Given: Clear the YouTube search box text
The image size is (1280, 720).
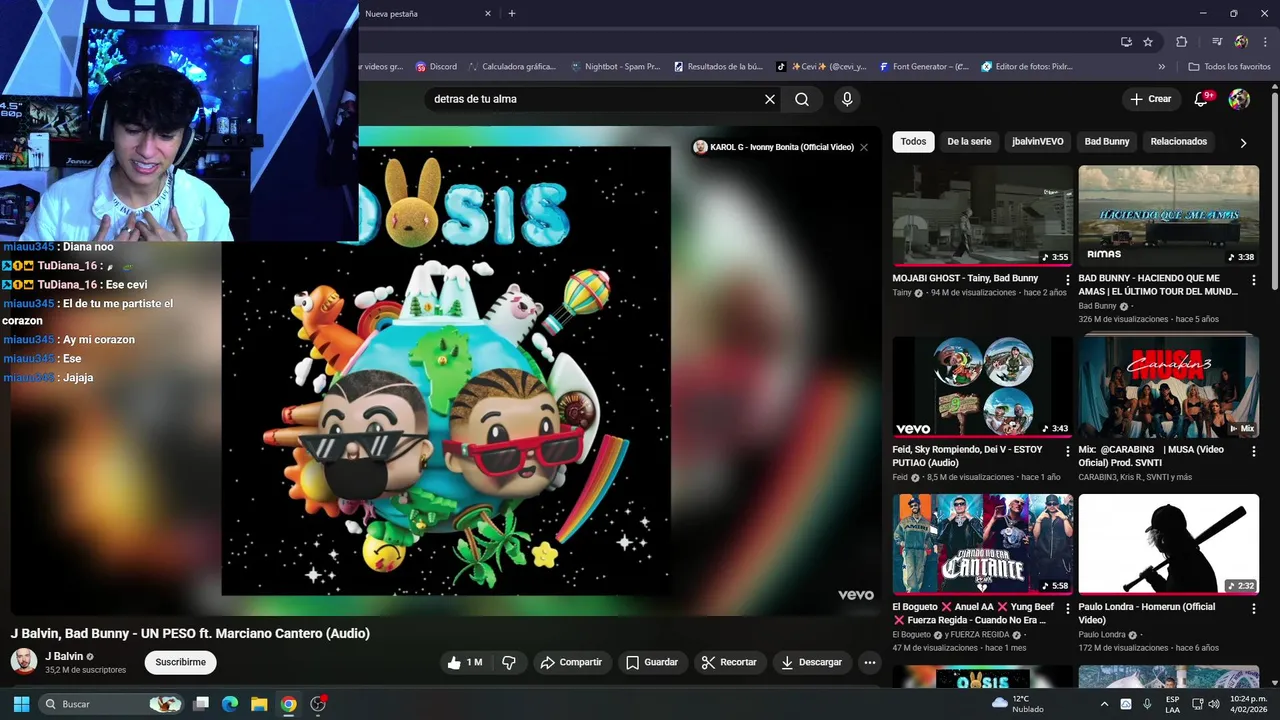Looking at the screenshot, I should click(770, 99).
